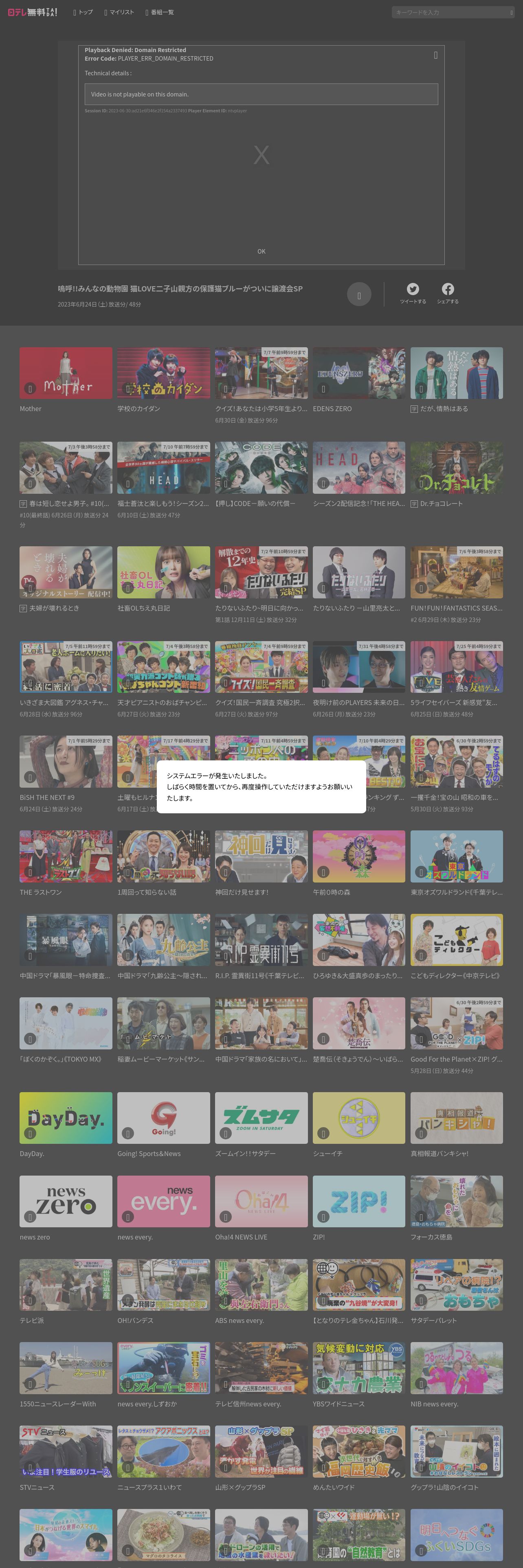Open the 1周回って知らない話 thumbnail
The height and width of the screenshot is (1568, 523).
click(163, 856)
